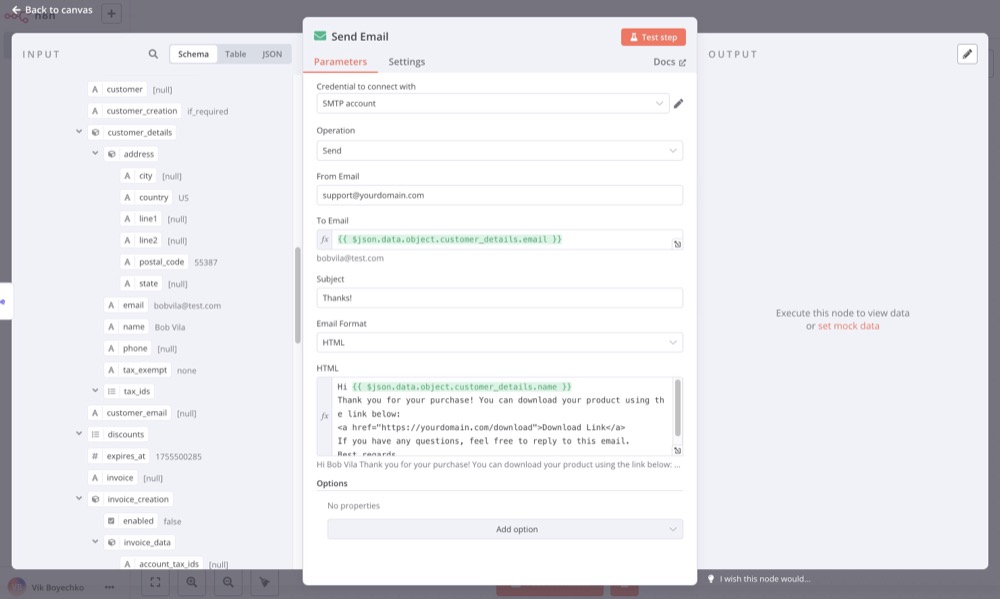1000x599 pixels.
Task: Click the discounts list type icon
Action: click(x=95, y=434)
